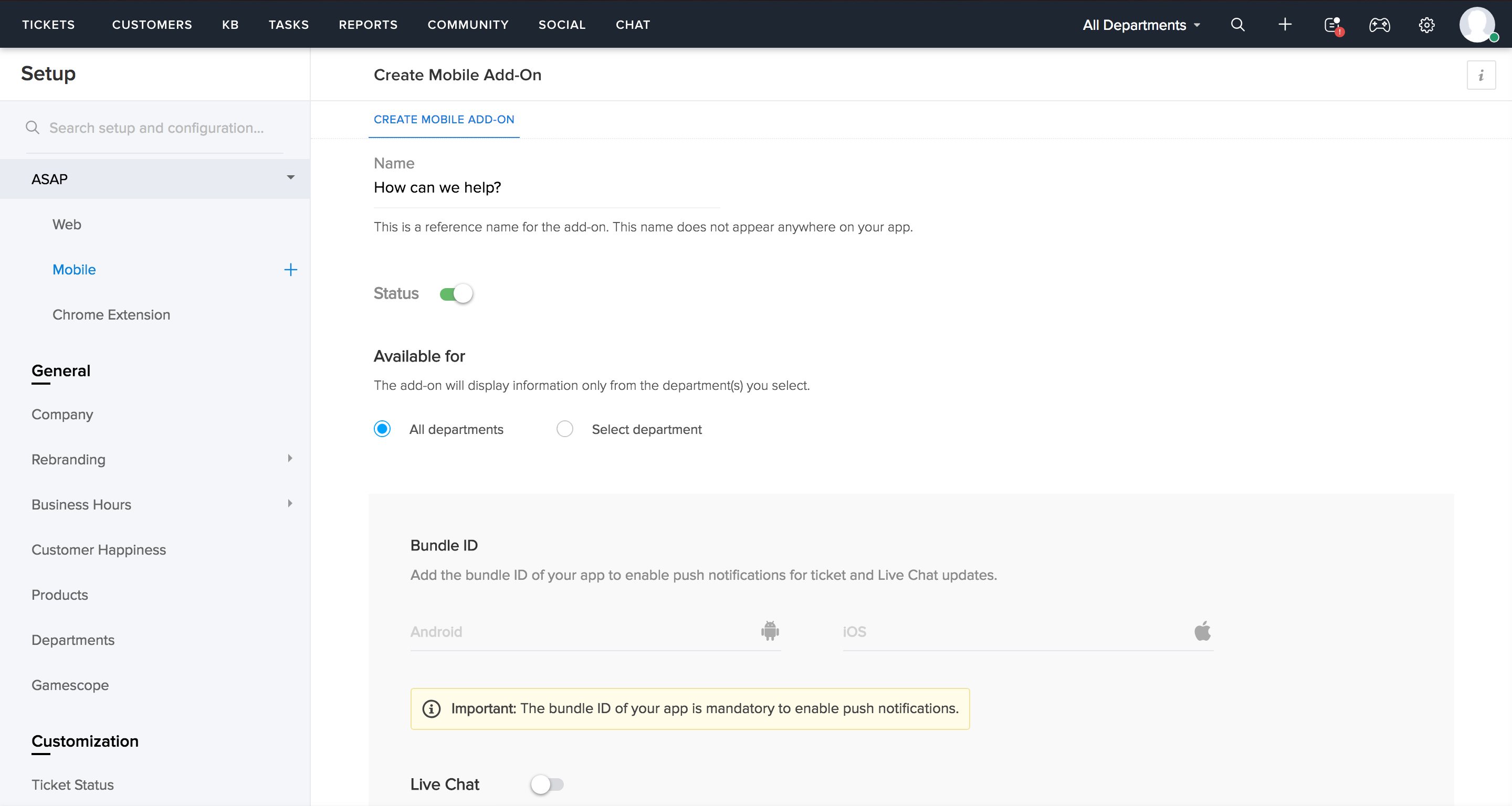Click the plus icon next to Mobile
Screen dimensions: 1512x806
tap(290, 270)
